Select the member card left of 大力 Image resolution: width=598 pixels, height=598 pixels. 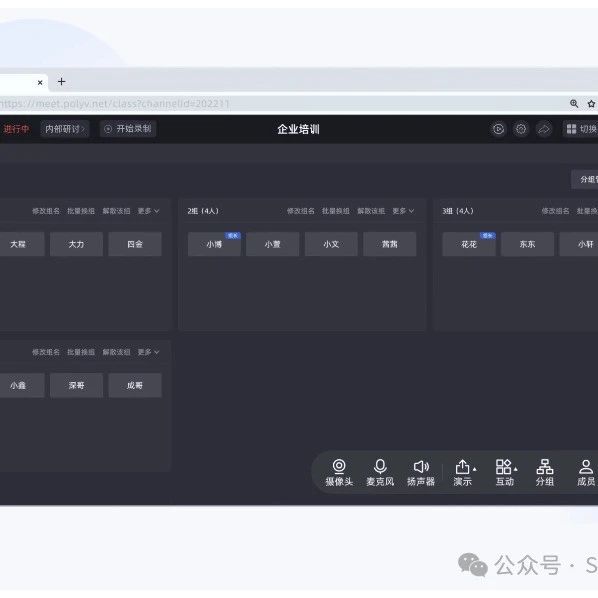22,244
